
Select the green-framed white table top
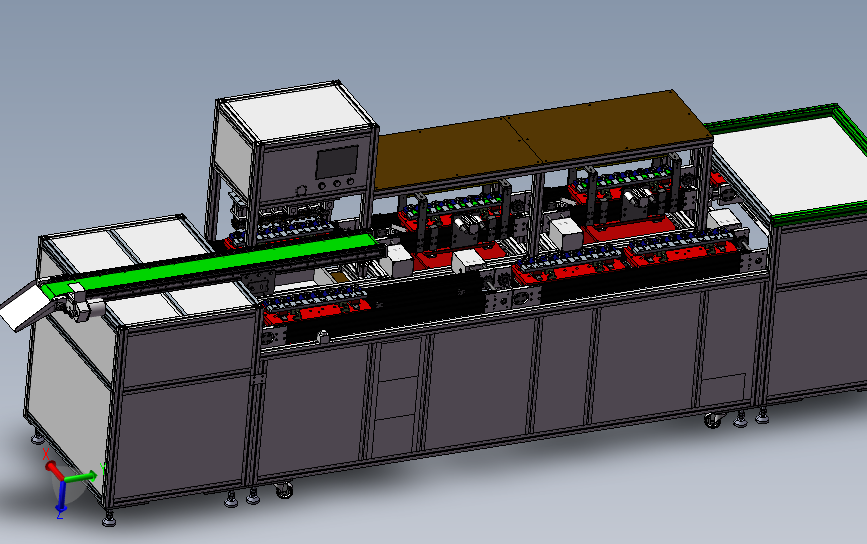(x=791, y=163)
